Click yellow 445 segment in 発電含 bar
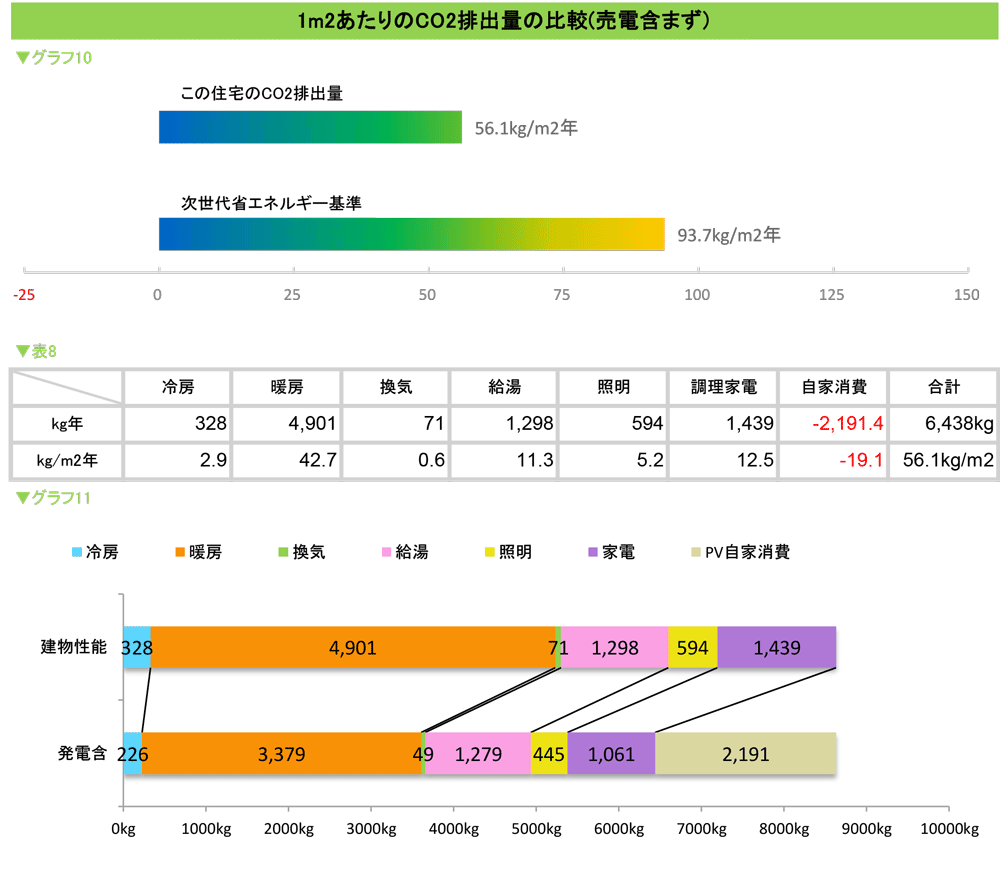The width and height of the screenshot is (1000, 882). (549, 754)
